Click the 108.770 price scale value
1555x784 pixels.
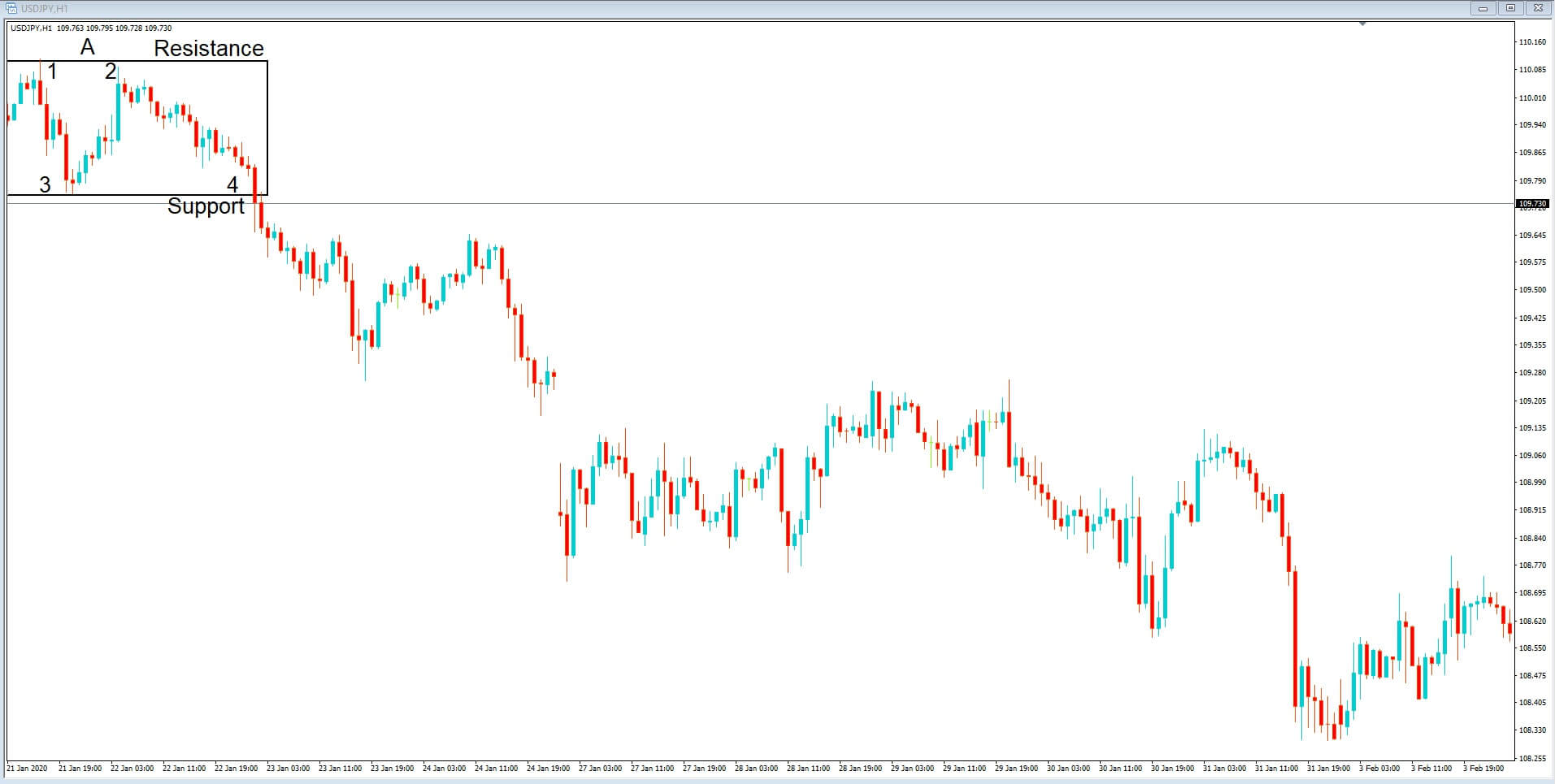pos(1532,565)
